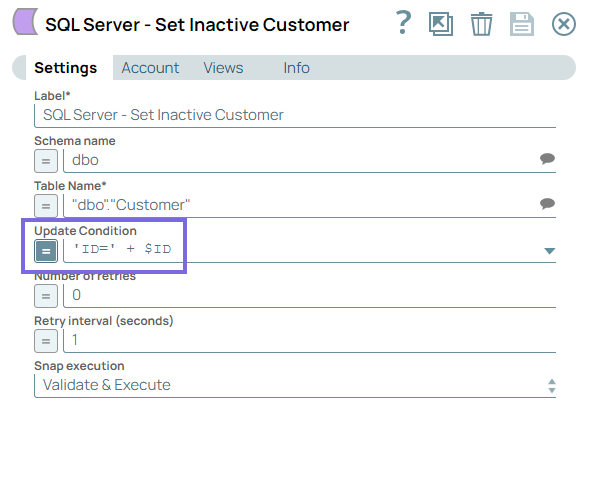The image size is (589, 491).
Task: Toggle expression mode for Number of retries
Action: pos(46,296)
